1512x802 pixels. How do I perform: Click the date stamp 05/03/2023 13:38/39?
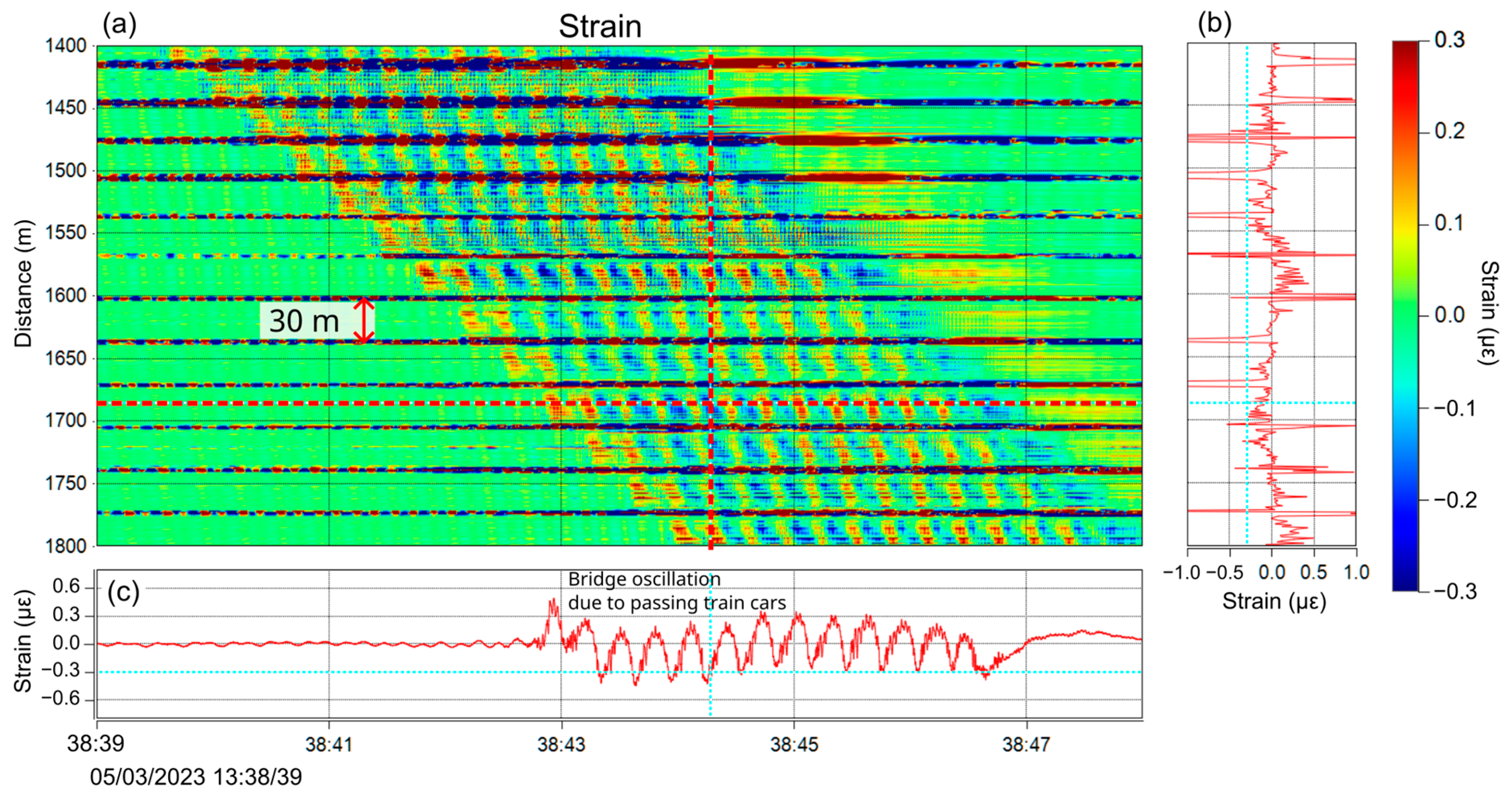point(195,777)
